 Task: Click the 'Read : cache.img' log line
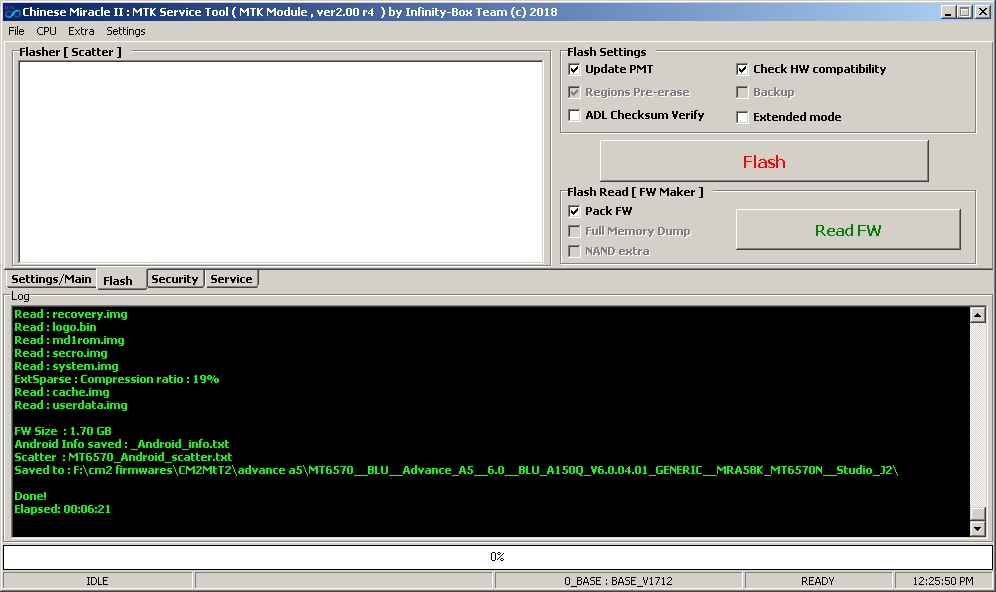coord(62,392)
